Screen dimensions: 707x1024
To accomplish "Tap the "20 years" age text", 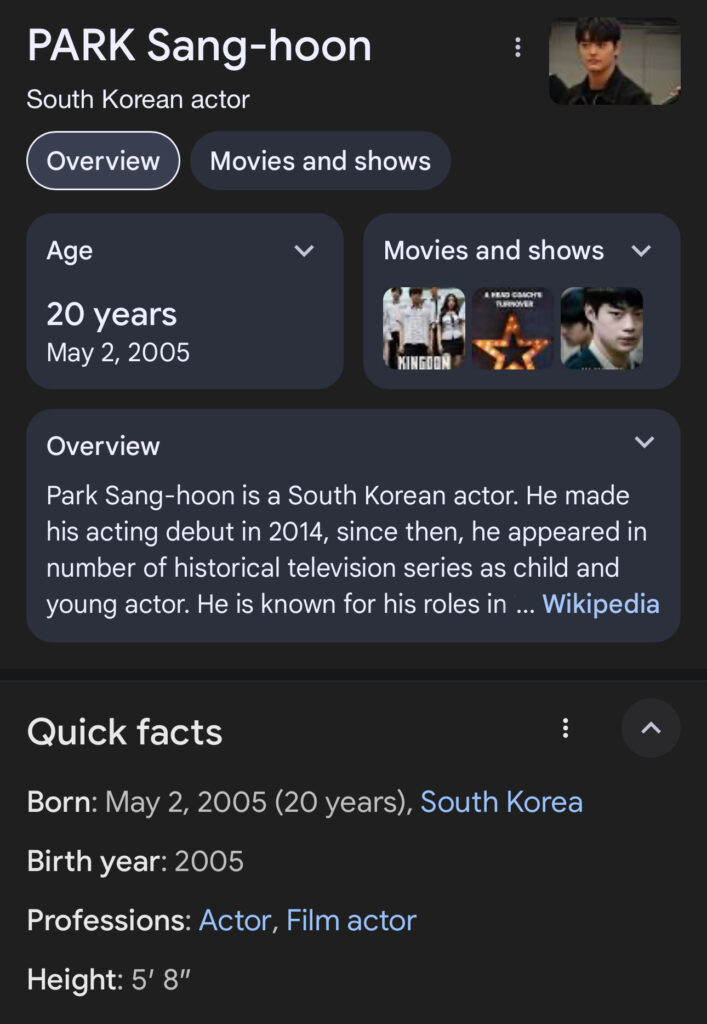I will point(111,314).
